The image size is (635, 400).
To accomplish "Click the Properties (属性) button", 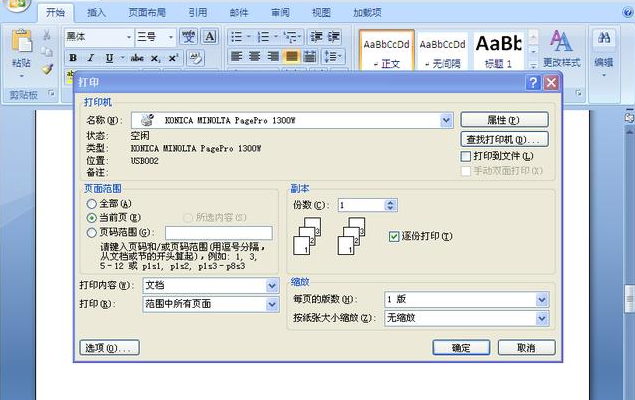I will click(505, 120).
